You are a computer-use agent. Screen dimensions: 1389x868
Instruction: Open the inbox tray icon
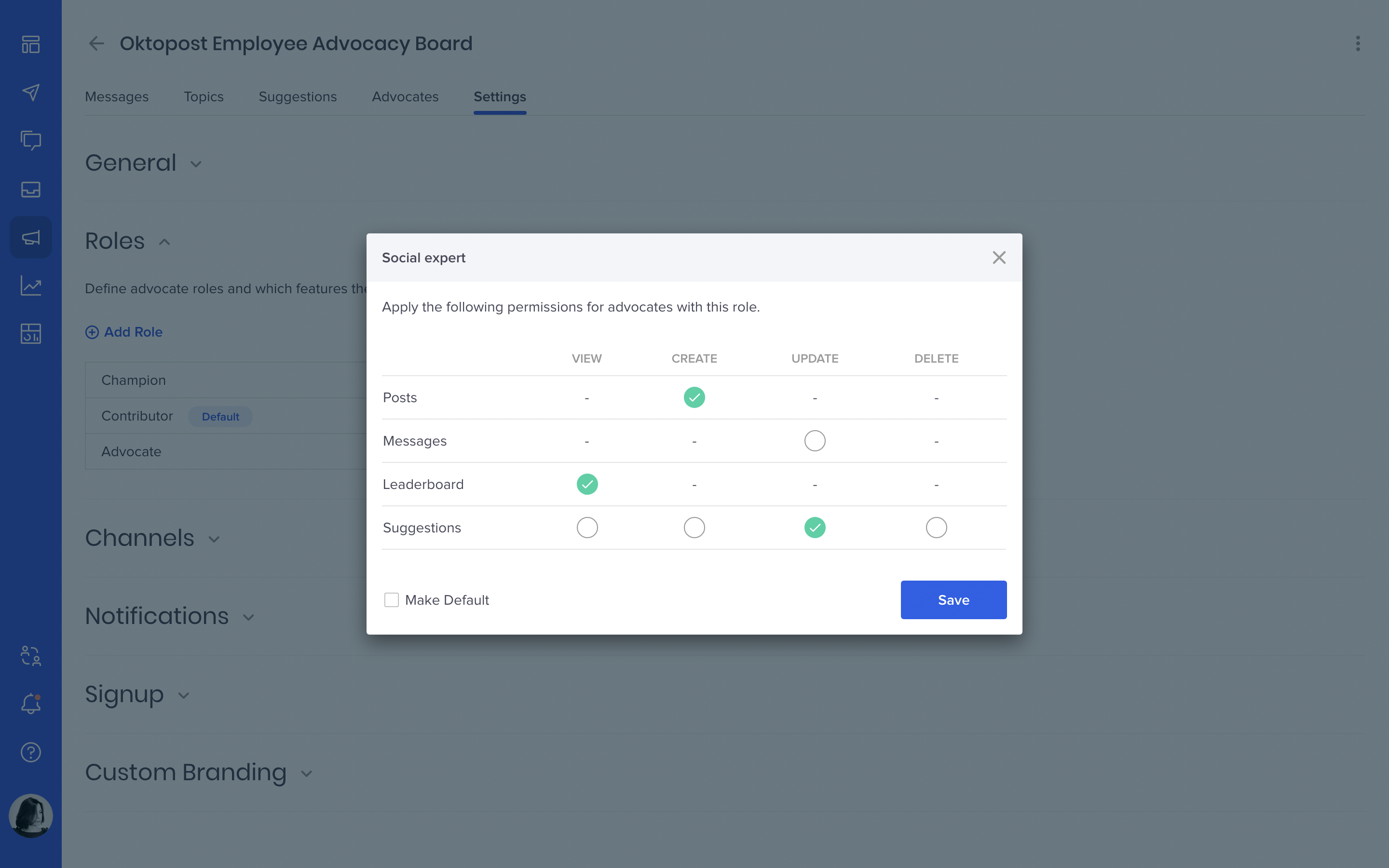30,189
